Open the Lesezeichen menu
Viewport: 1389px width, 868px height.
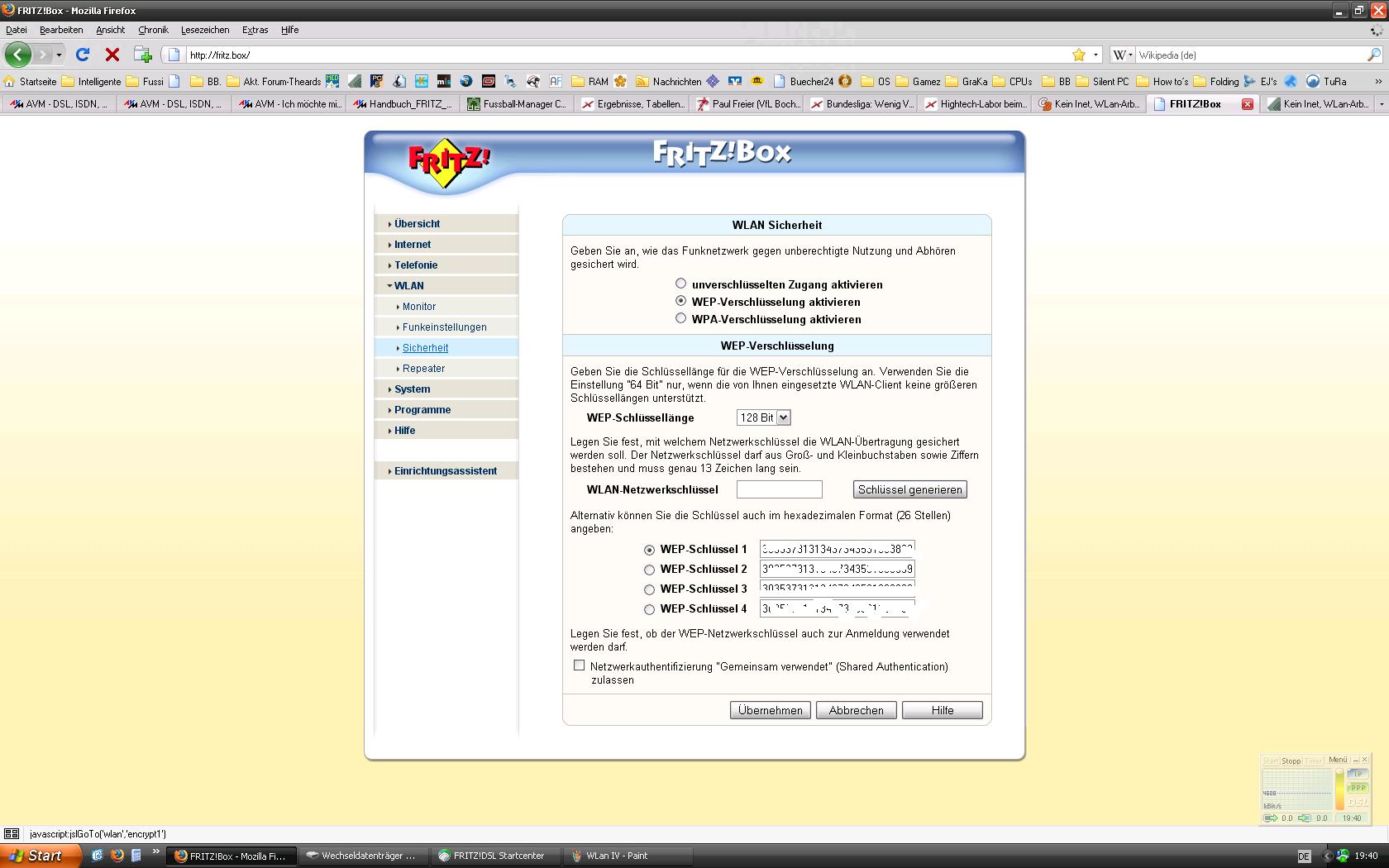(x=205, y=30)
